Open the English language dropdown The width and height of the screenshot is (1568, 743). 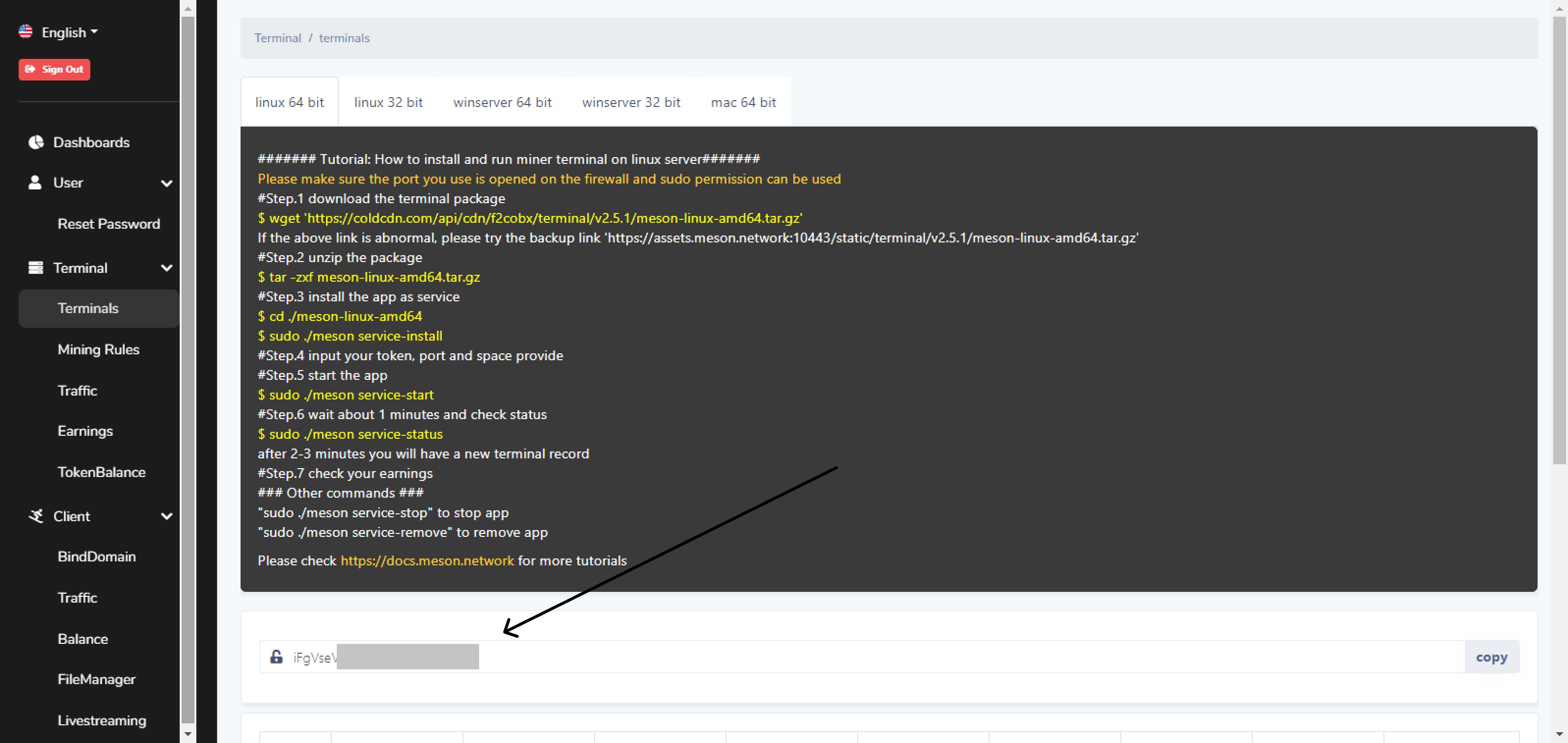click(69, 32)
